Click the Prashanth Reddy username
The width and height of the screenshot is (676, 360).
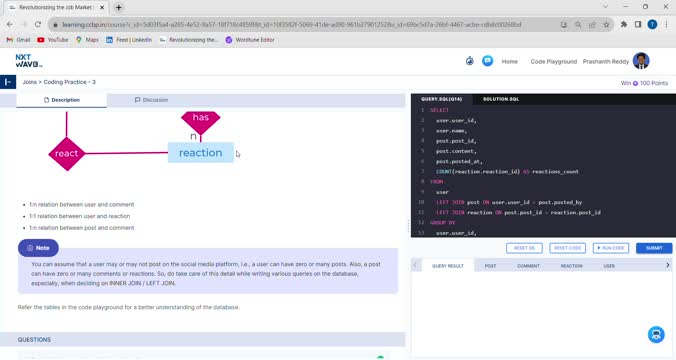click(x=605, y=62)
